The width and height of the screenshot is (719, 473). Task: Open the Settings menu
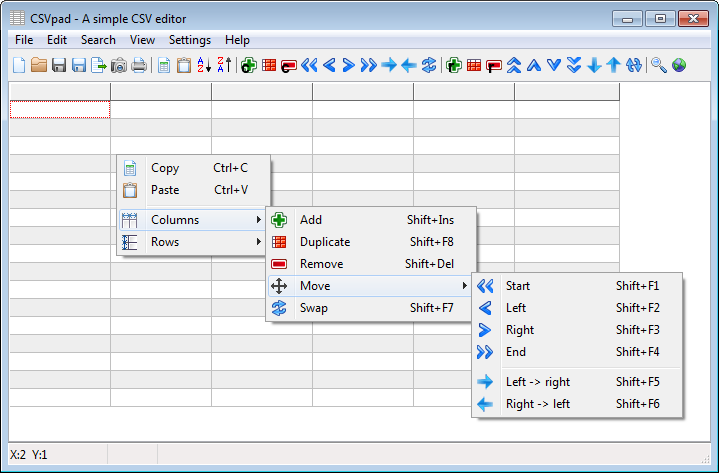[x=190, y=40]
